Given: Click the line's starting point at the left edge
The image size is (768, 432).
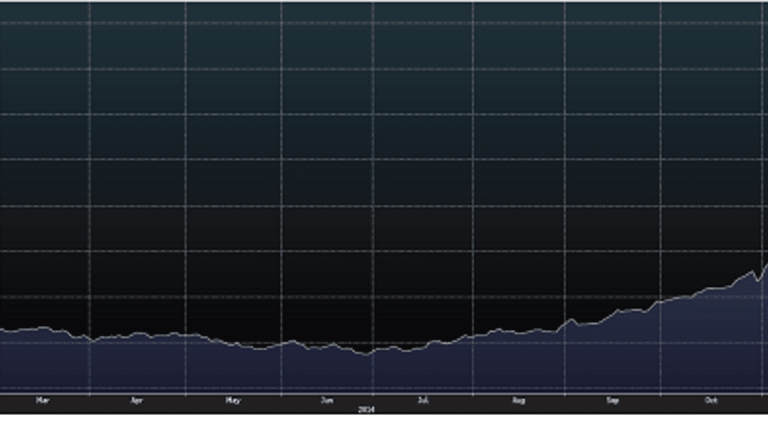Looking at the screenshot, I should (2, 329).
